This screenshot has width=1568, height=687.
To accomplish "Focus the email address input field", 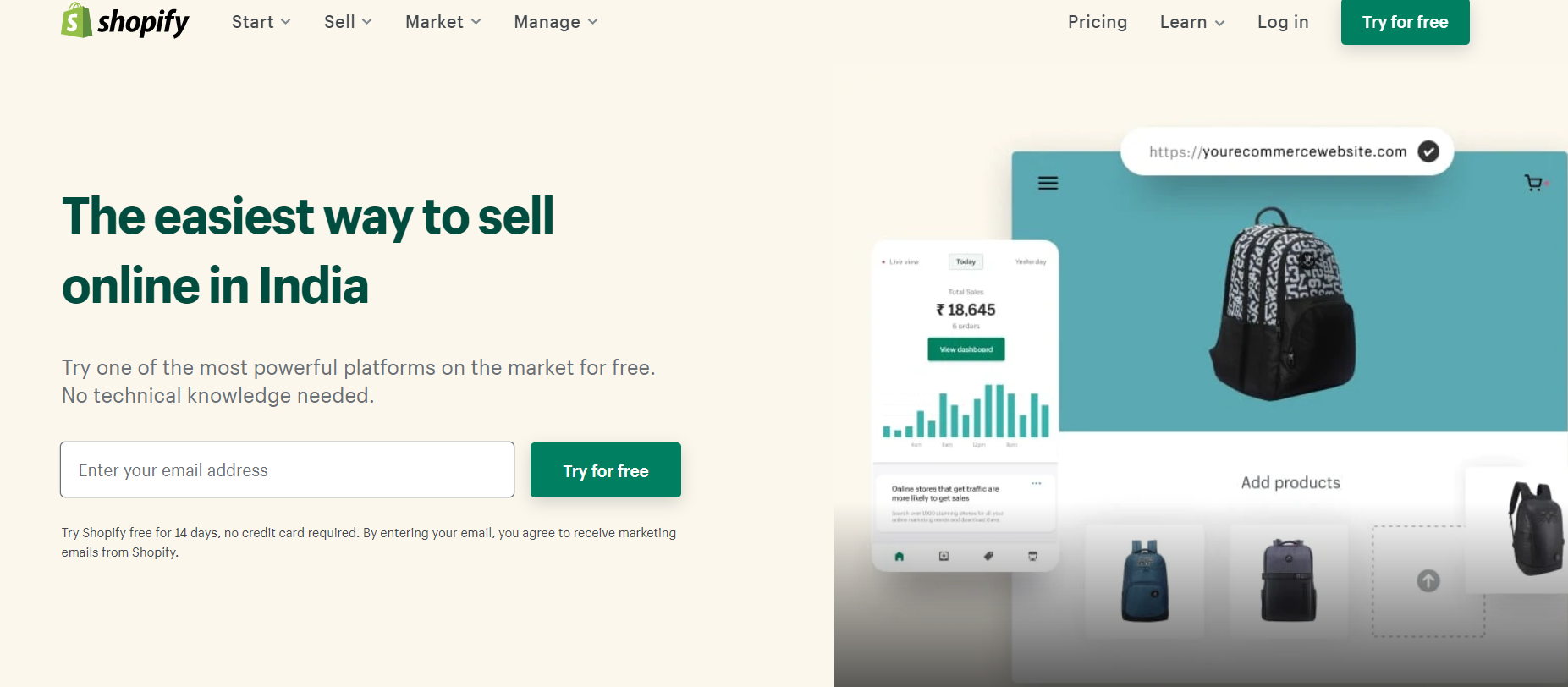I will [x=288, y=470].
